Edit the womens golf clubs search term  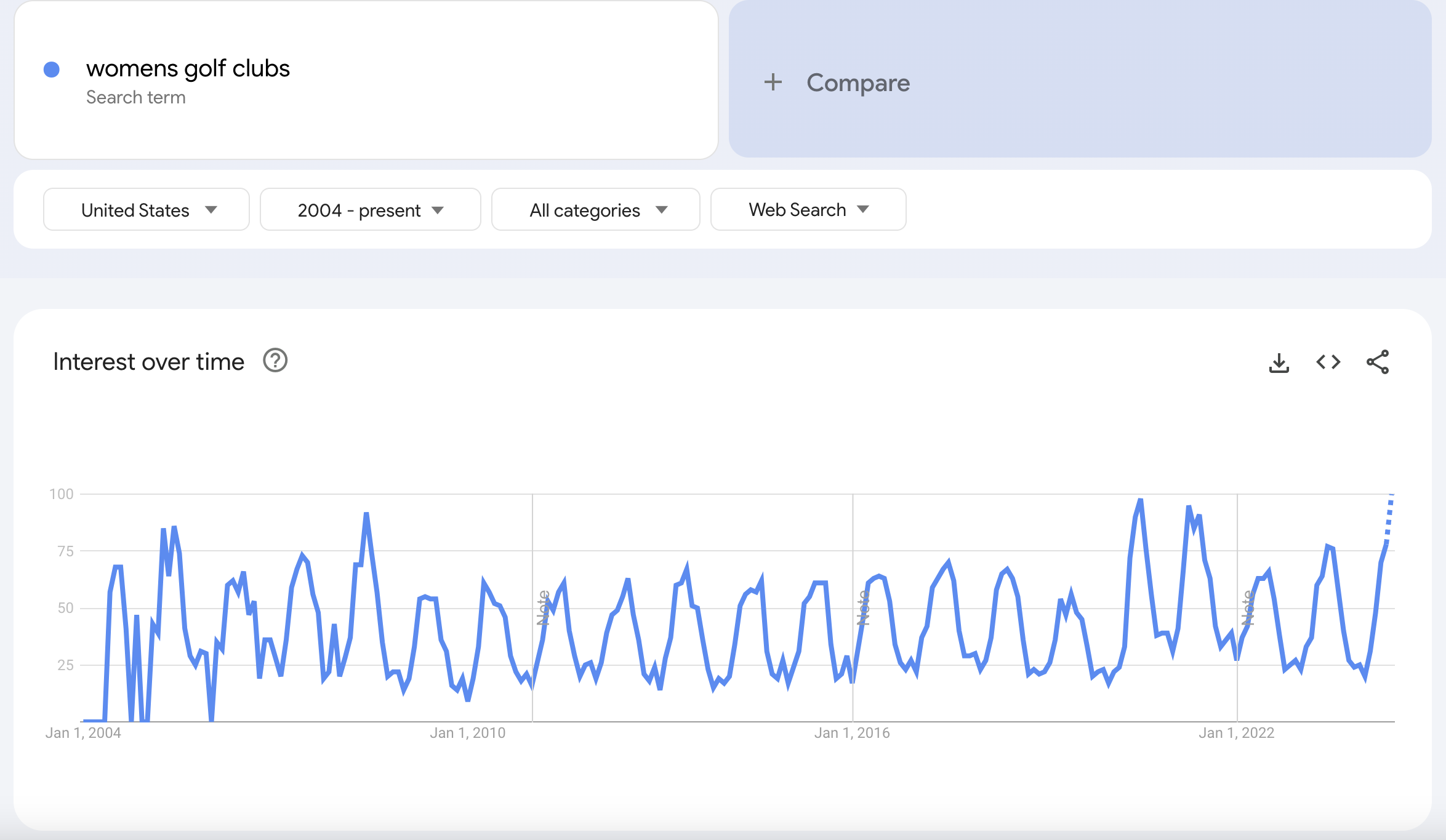tap(188, 68)
